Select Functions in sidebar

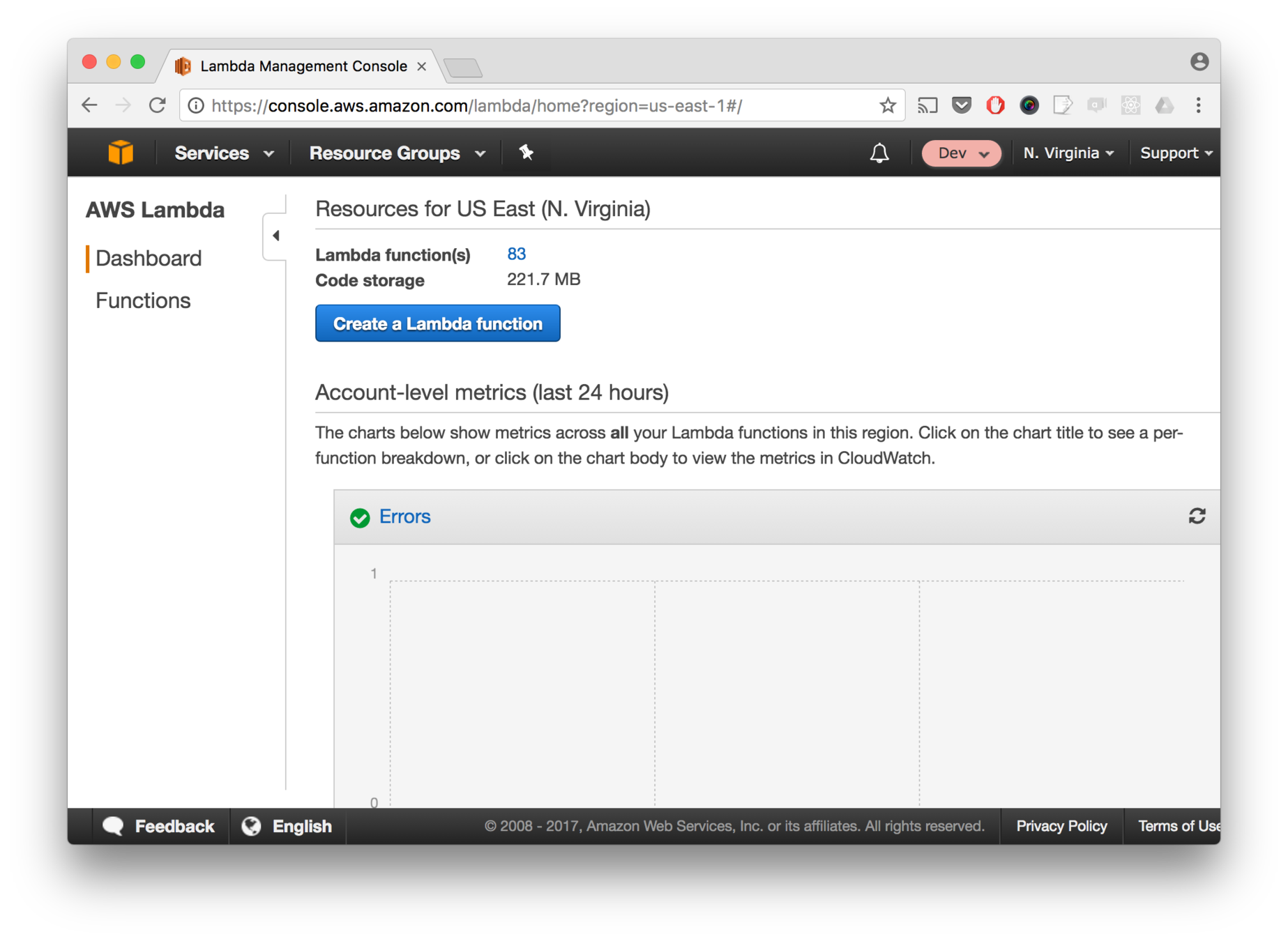pos(143,300)
